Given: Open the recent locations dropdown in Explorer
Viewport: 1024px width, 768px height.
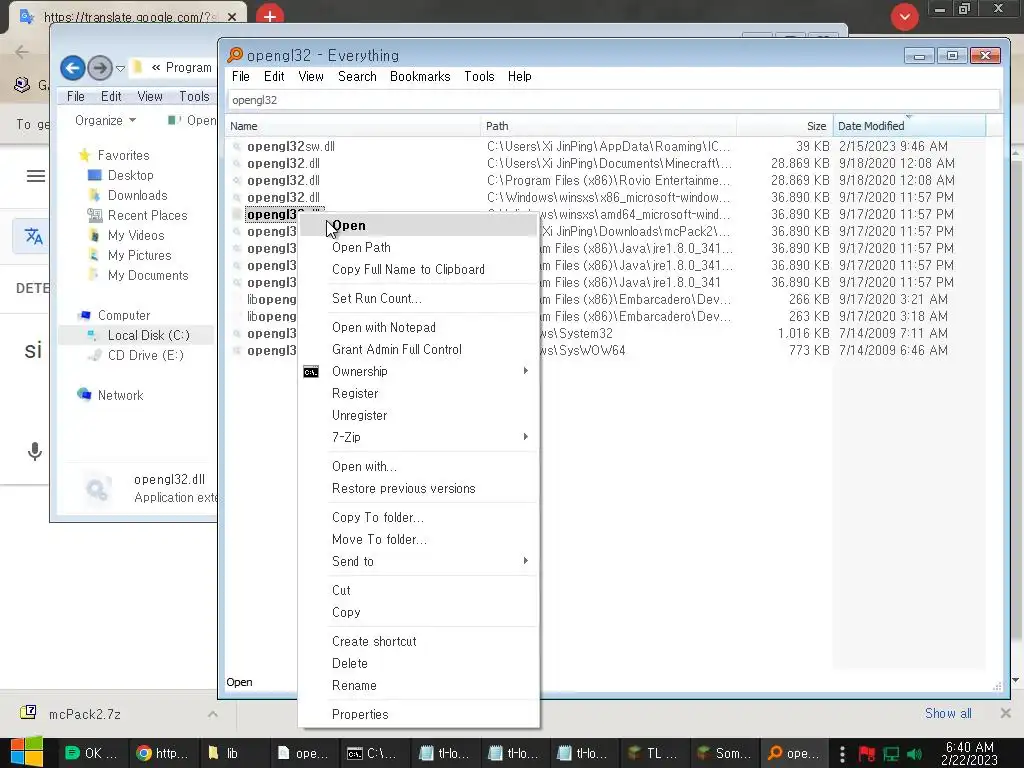Looking at the screenshot, I should point(120,68).
